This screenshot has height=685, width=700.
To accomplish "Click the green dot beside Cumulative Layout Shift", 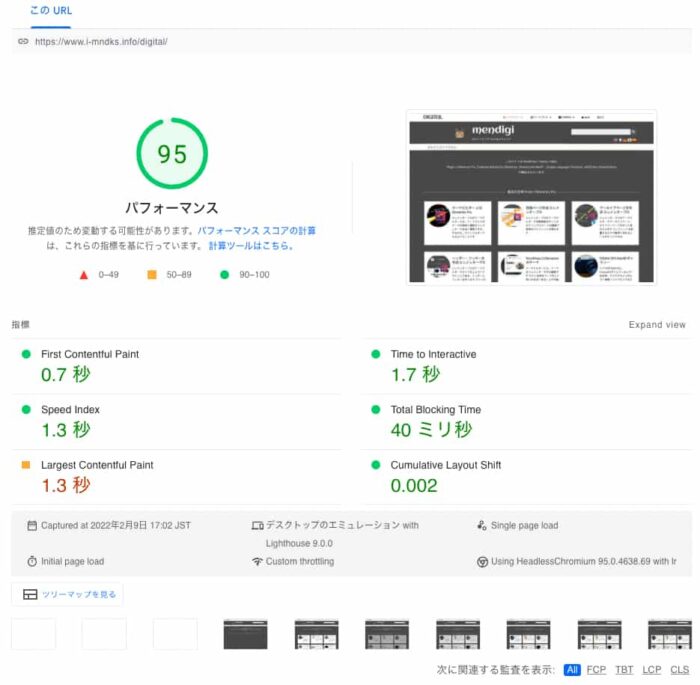I will point(376,465).
